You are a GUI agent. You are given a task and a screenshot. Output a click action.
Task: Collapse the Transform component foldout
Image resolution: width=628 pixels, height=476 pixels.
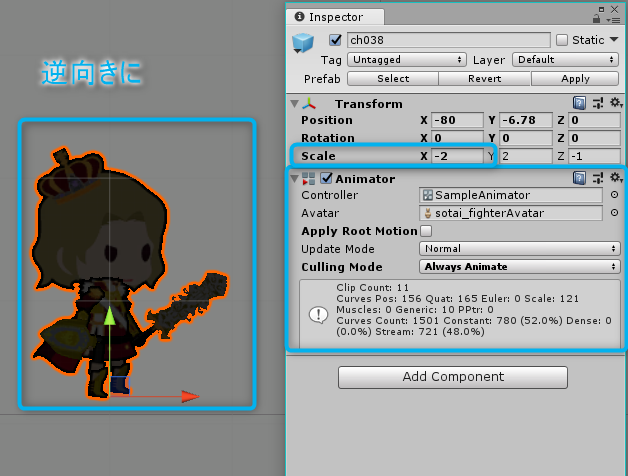tap(294, 104)
